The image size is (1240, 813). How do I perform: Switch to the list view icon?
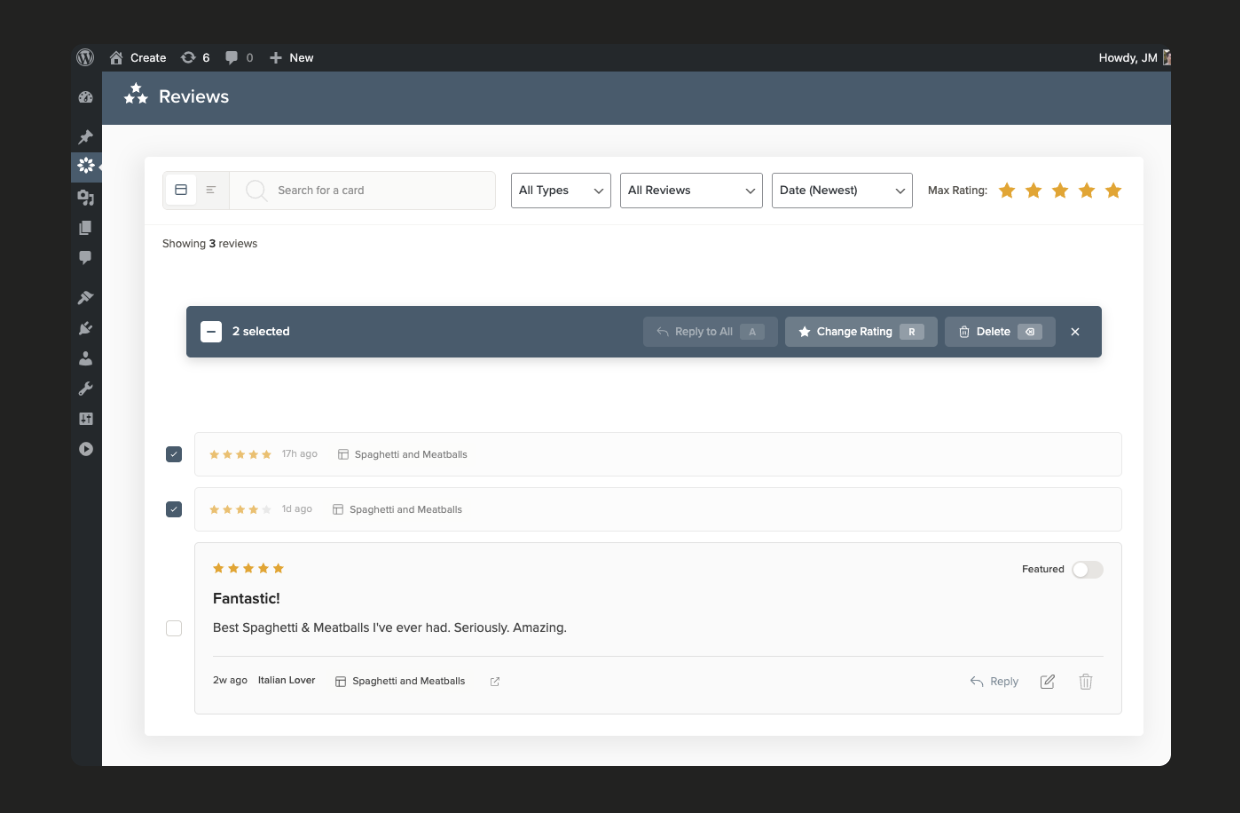tap(210, 189)
